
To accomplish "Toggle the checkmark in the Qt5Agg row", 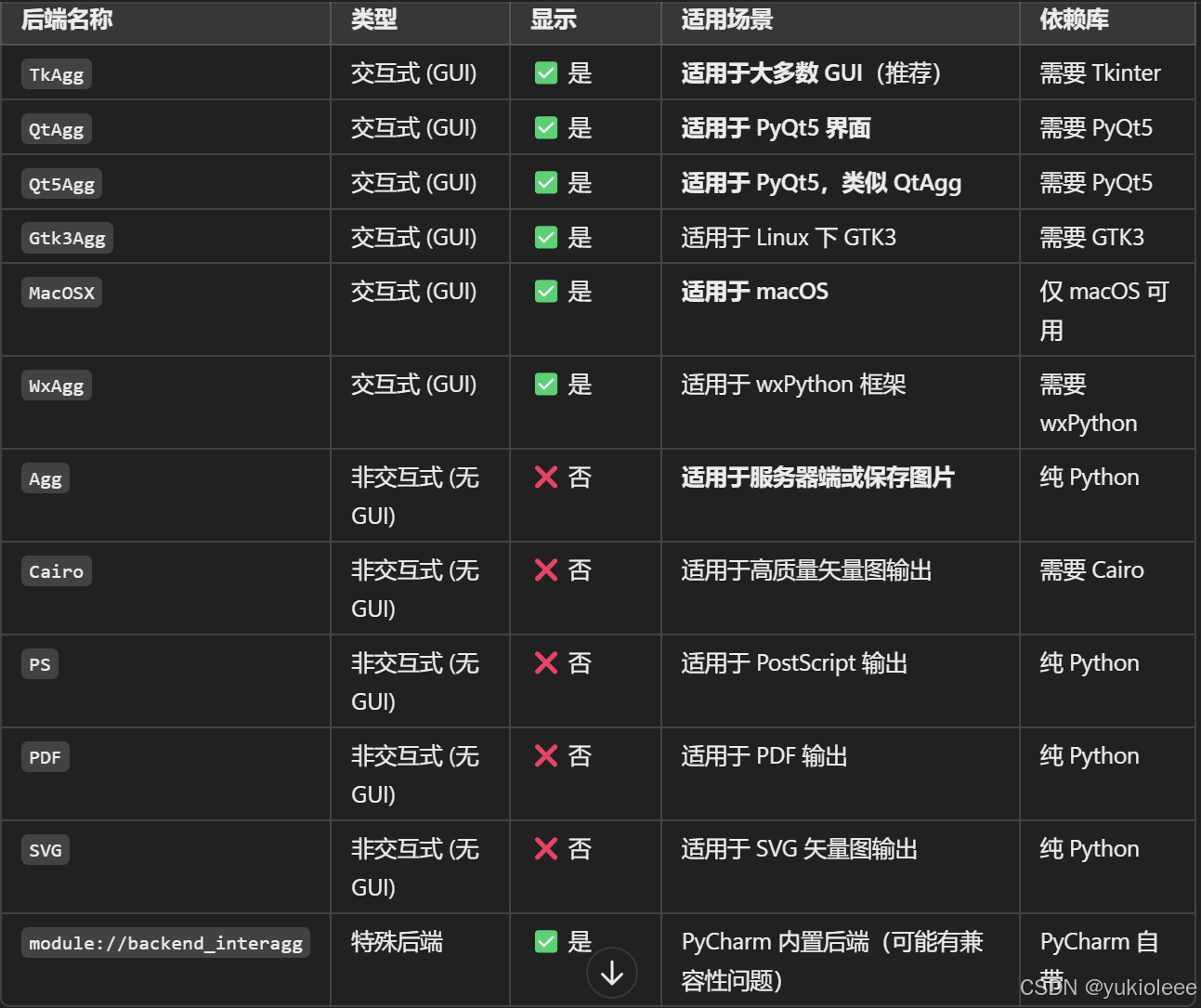I will pyautogui.click(x=546, y=182).
